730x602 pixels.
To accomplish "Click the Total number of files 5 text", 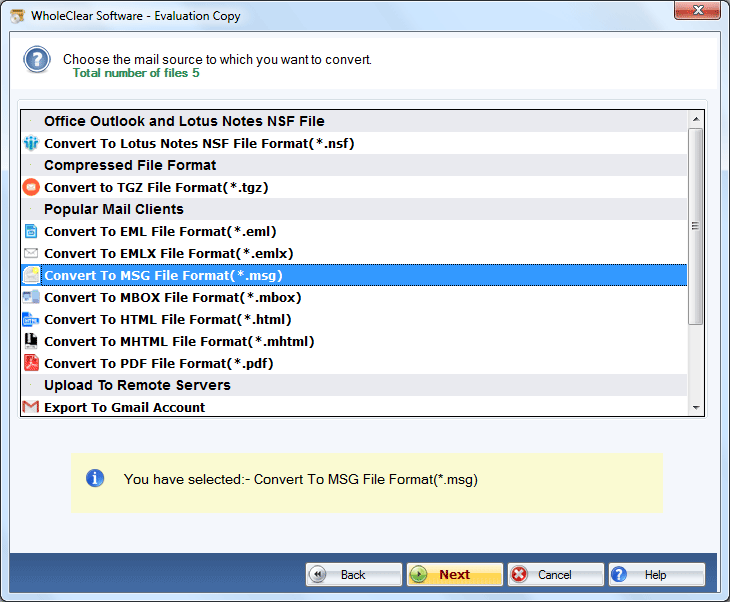I will [136, 73].
